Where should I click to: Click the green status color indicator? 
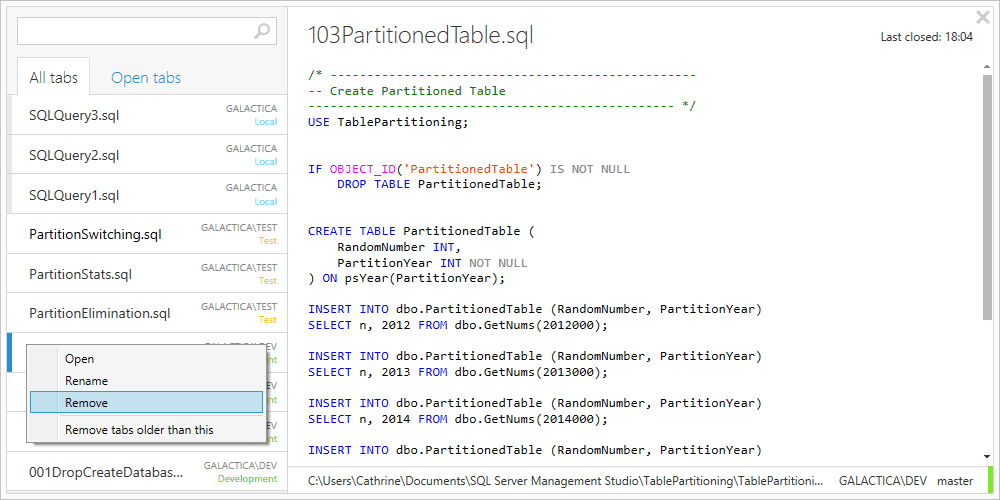click(990, 480)
